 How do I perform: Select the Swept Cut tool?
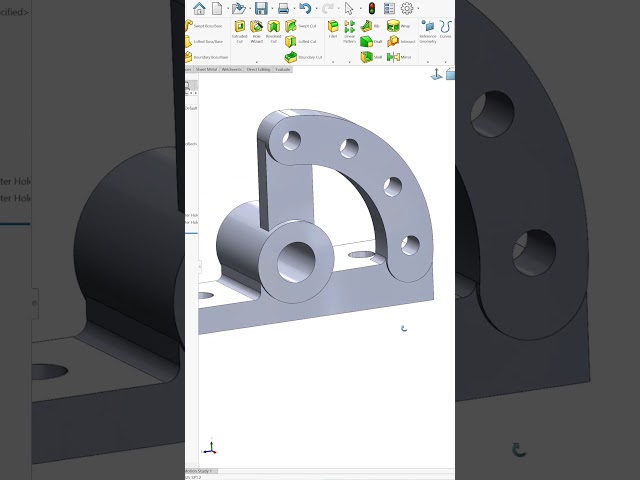click(x=301, y=26)
